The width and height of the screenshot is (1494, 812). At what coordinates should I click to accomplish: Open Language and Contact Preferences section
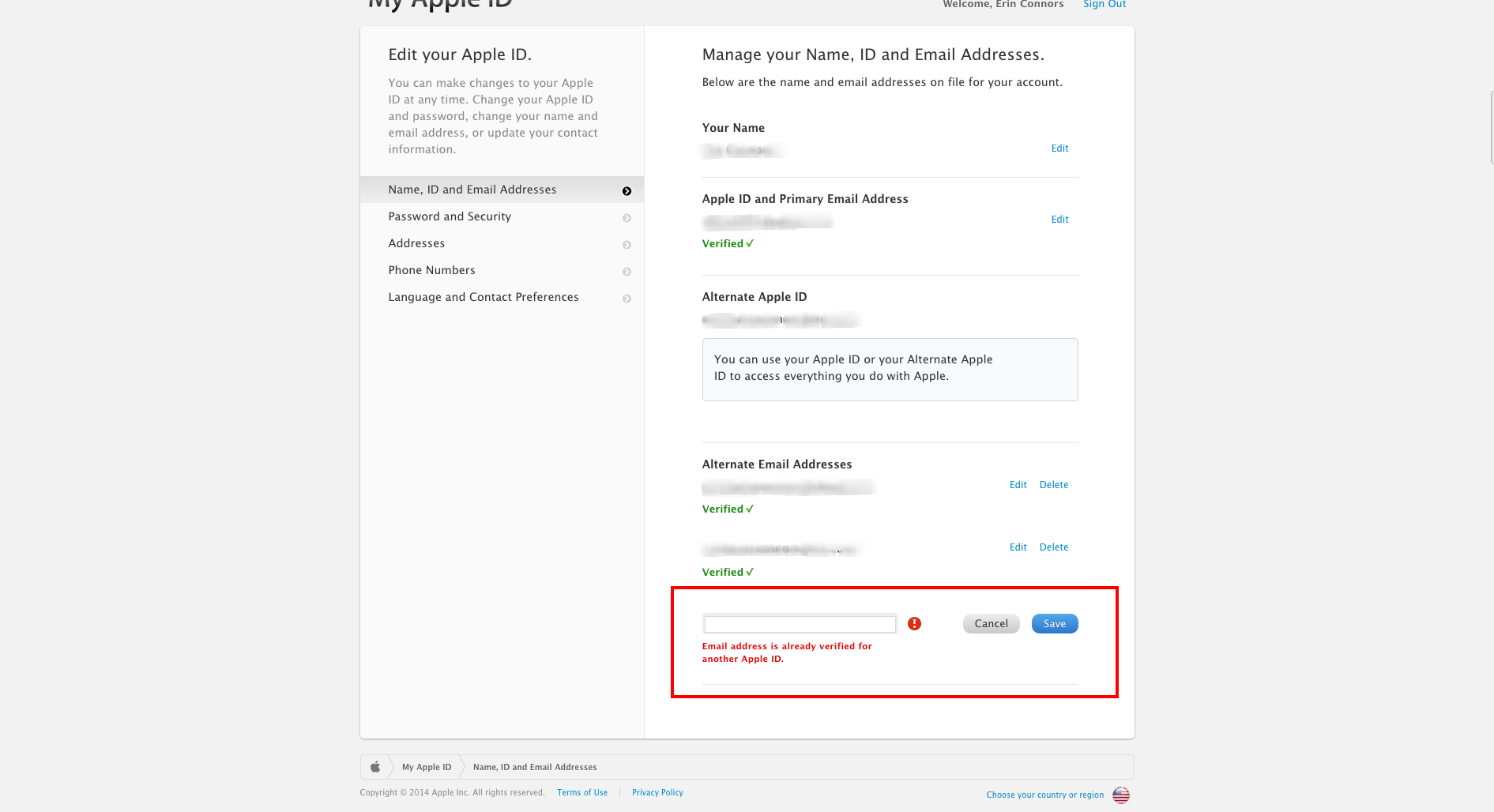tap(502, 297)
